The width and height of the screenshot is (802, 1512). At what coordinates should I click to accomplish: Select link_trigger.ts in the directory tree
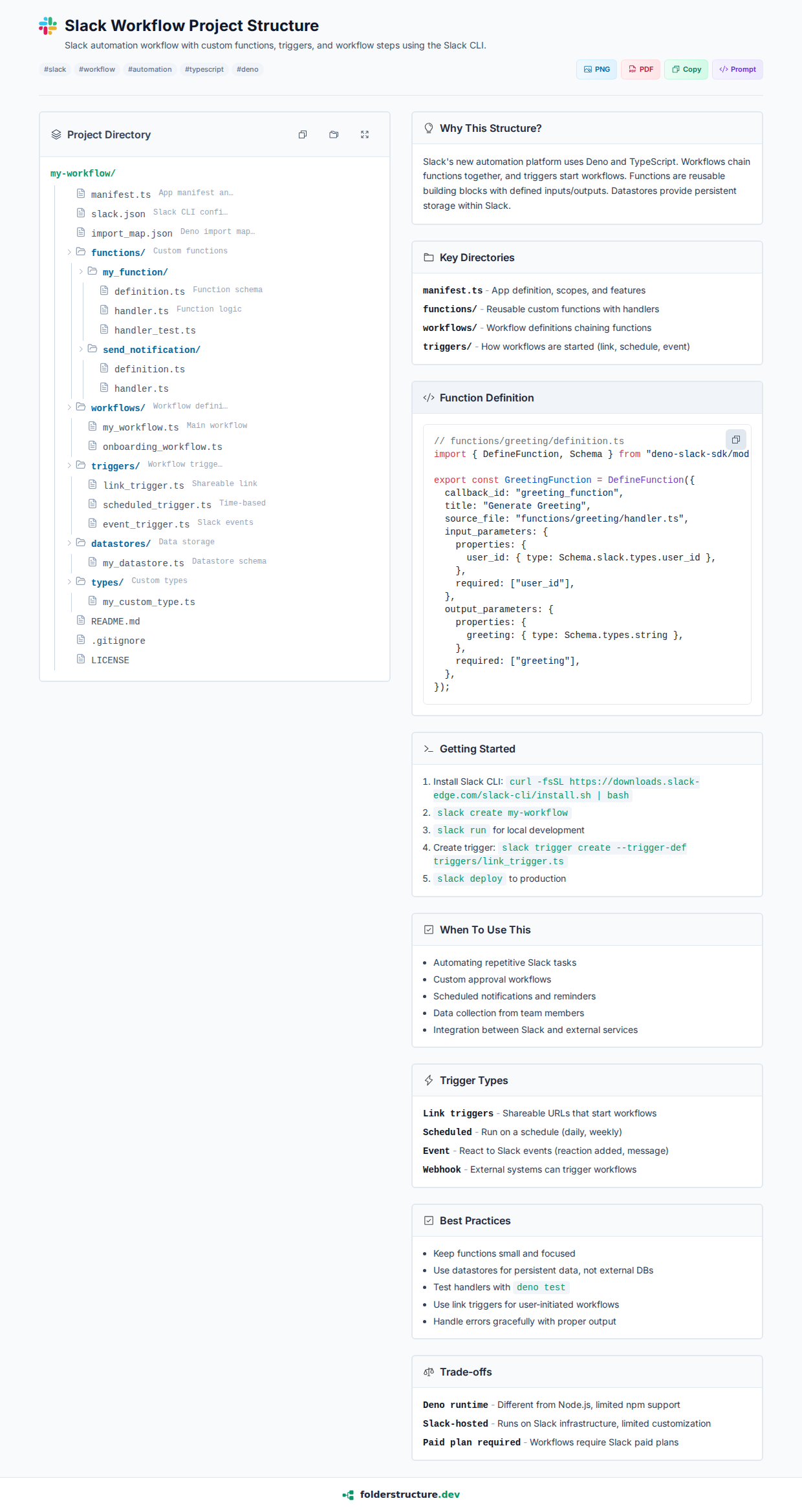click(x=144, y=485)
